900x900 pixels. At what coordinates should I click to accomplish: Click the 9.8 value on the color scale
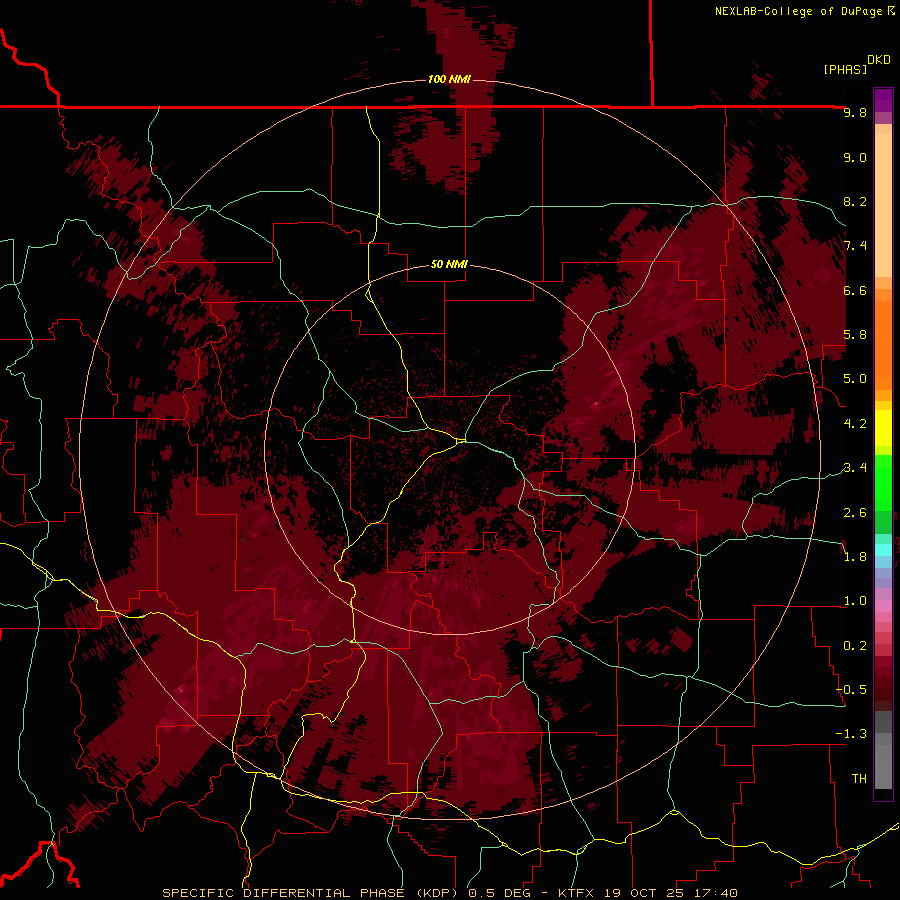[x=855, y=113]
